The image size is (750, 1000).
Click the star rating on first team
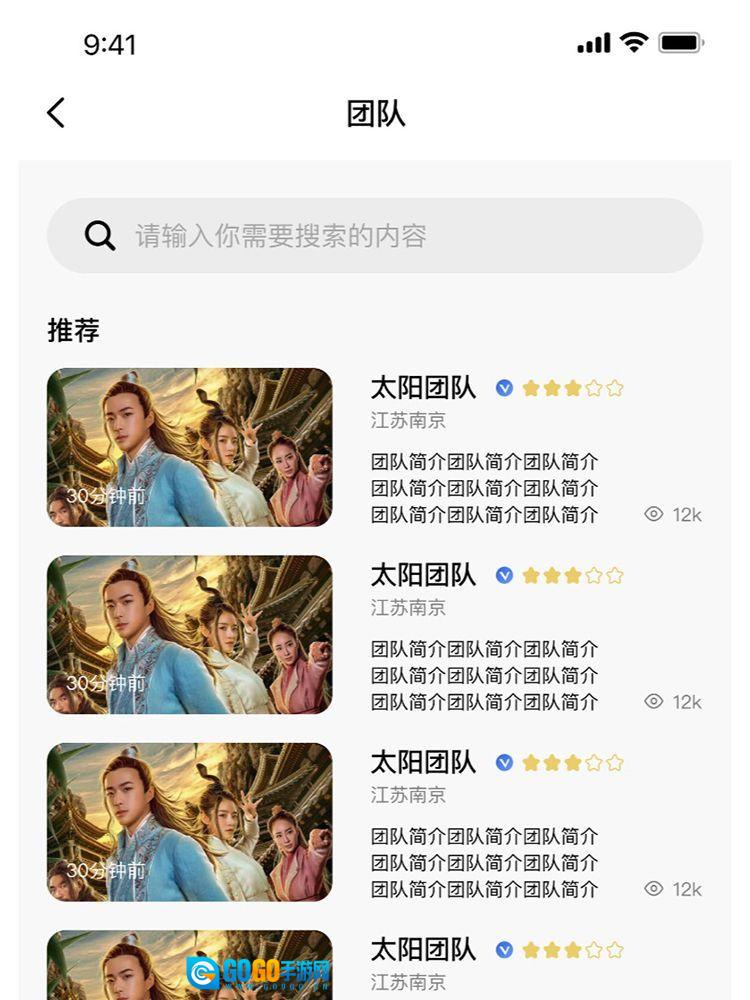(x=573, y=388)
